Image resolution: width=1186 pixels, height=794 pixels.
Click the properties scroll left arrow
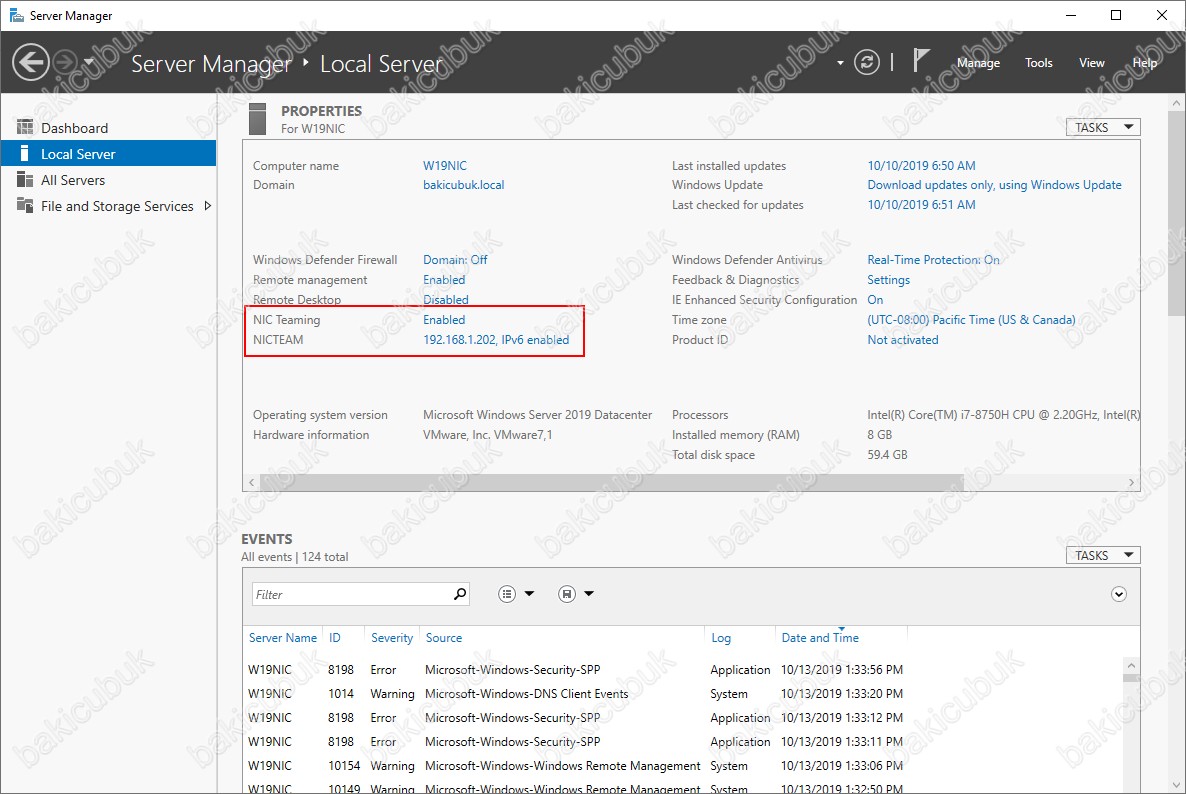pos(252,482)
